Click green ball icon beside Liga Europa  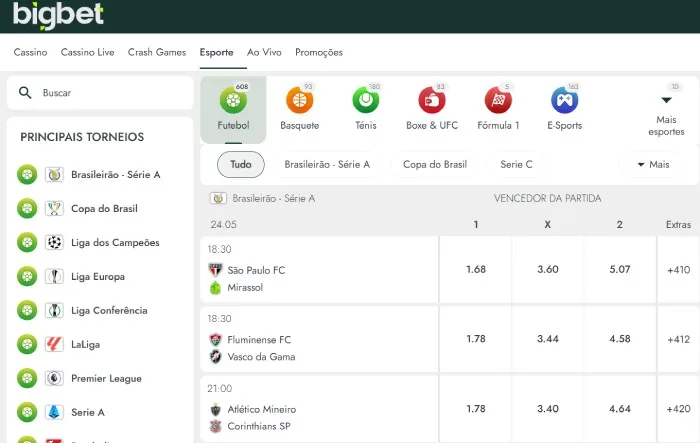[x=27, y=276]
